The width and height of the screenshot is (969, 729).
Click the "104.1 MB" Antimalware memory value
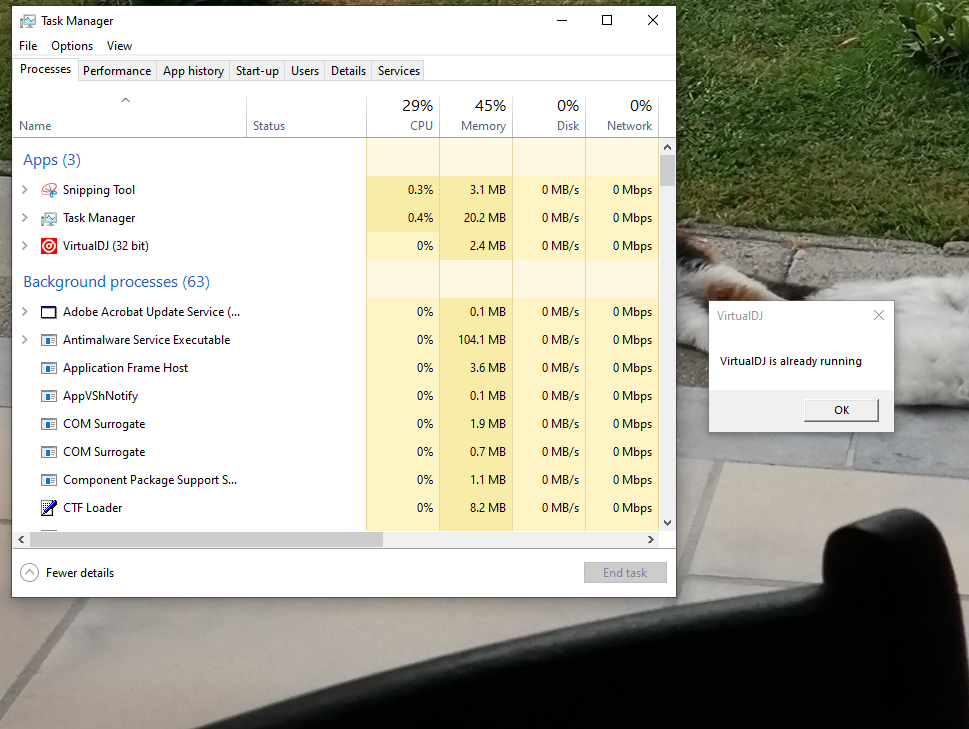point(481,340)
